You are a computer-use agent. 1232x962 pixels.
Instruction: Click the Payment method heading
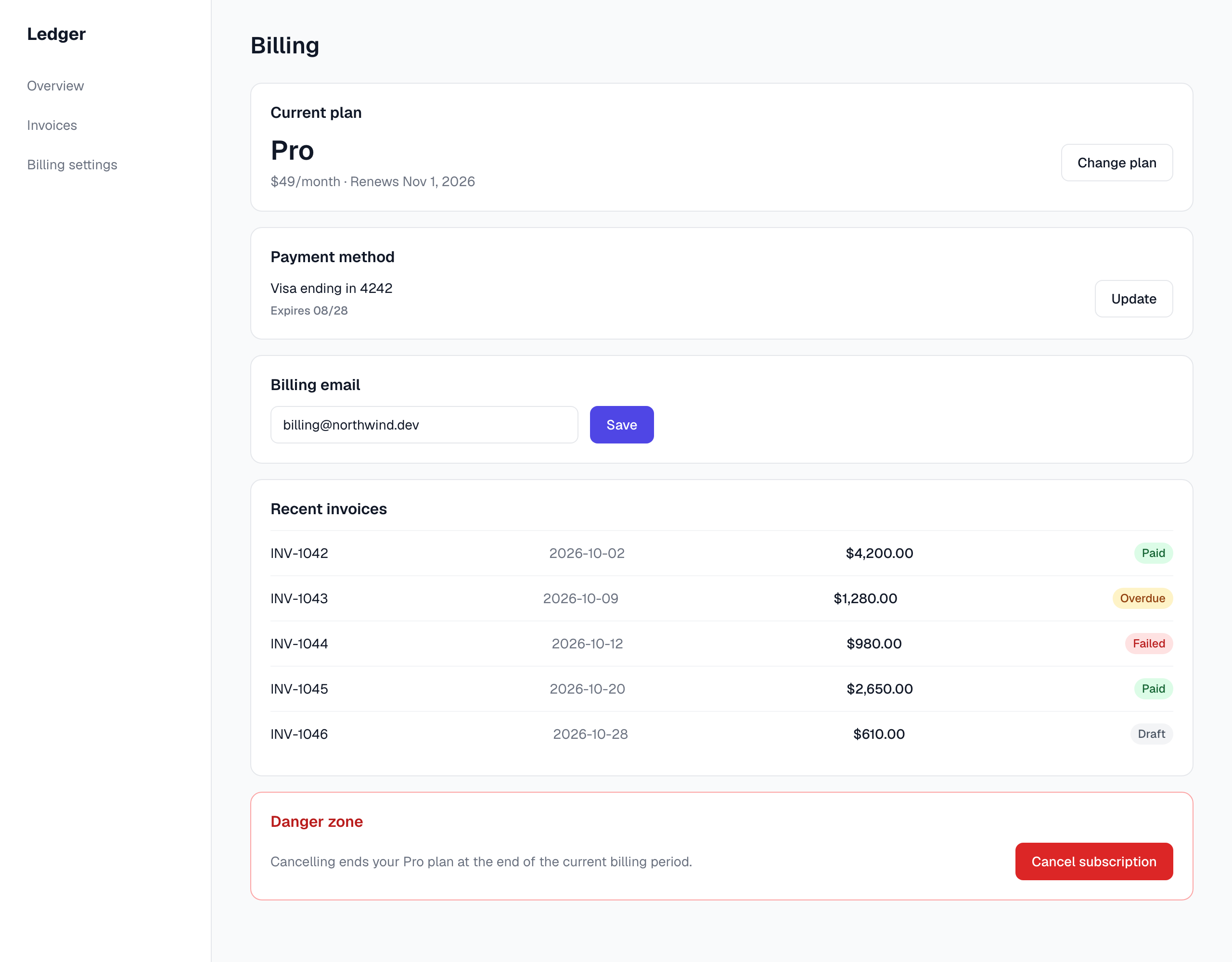(x=332, y=256)
